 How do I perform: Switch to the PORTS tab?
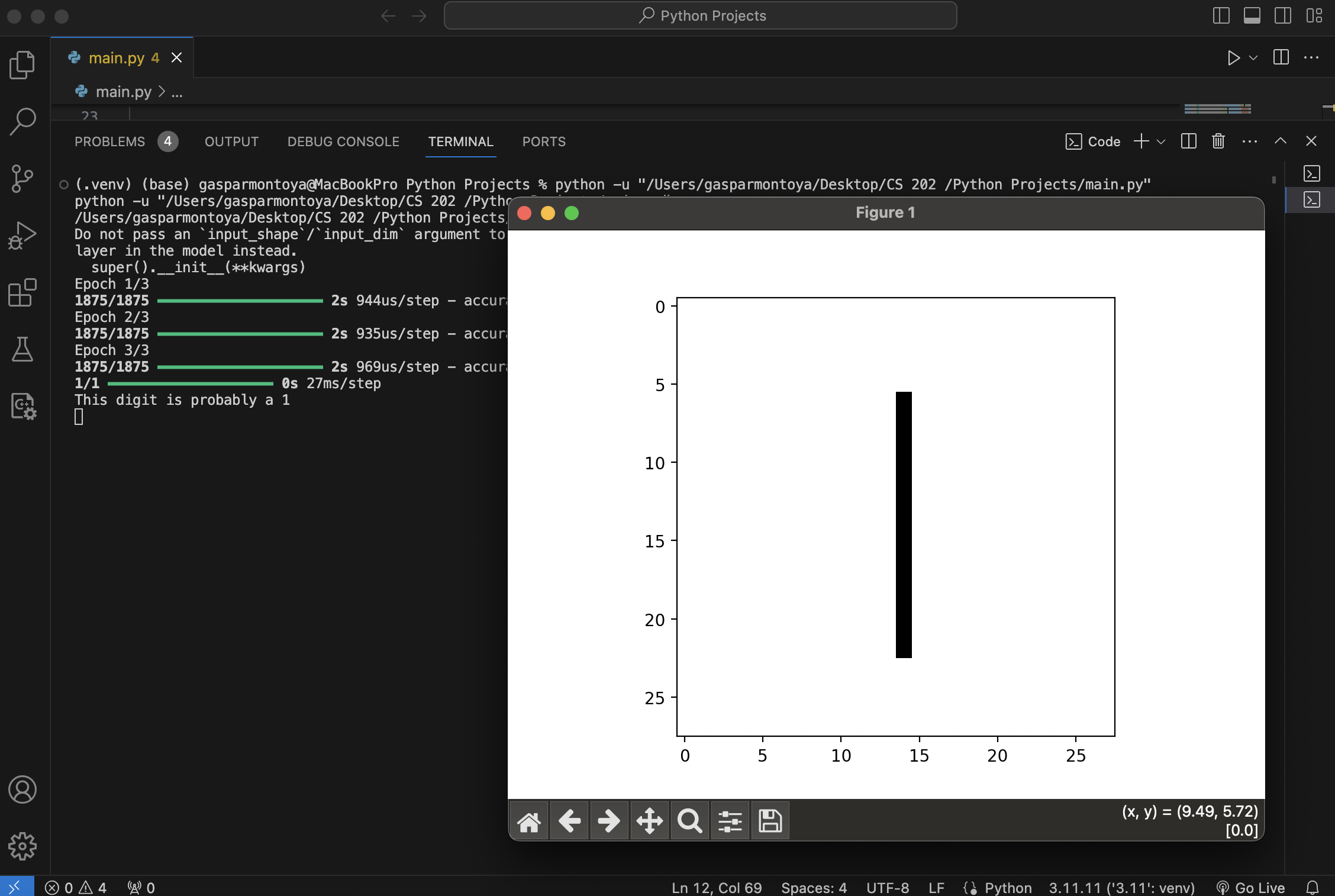pos(544,141)
